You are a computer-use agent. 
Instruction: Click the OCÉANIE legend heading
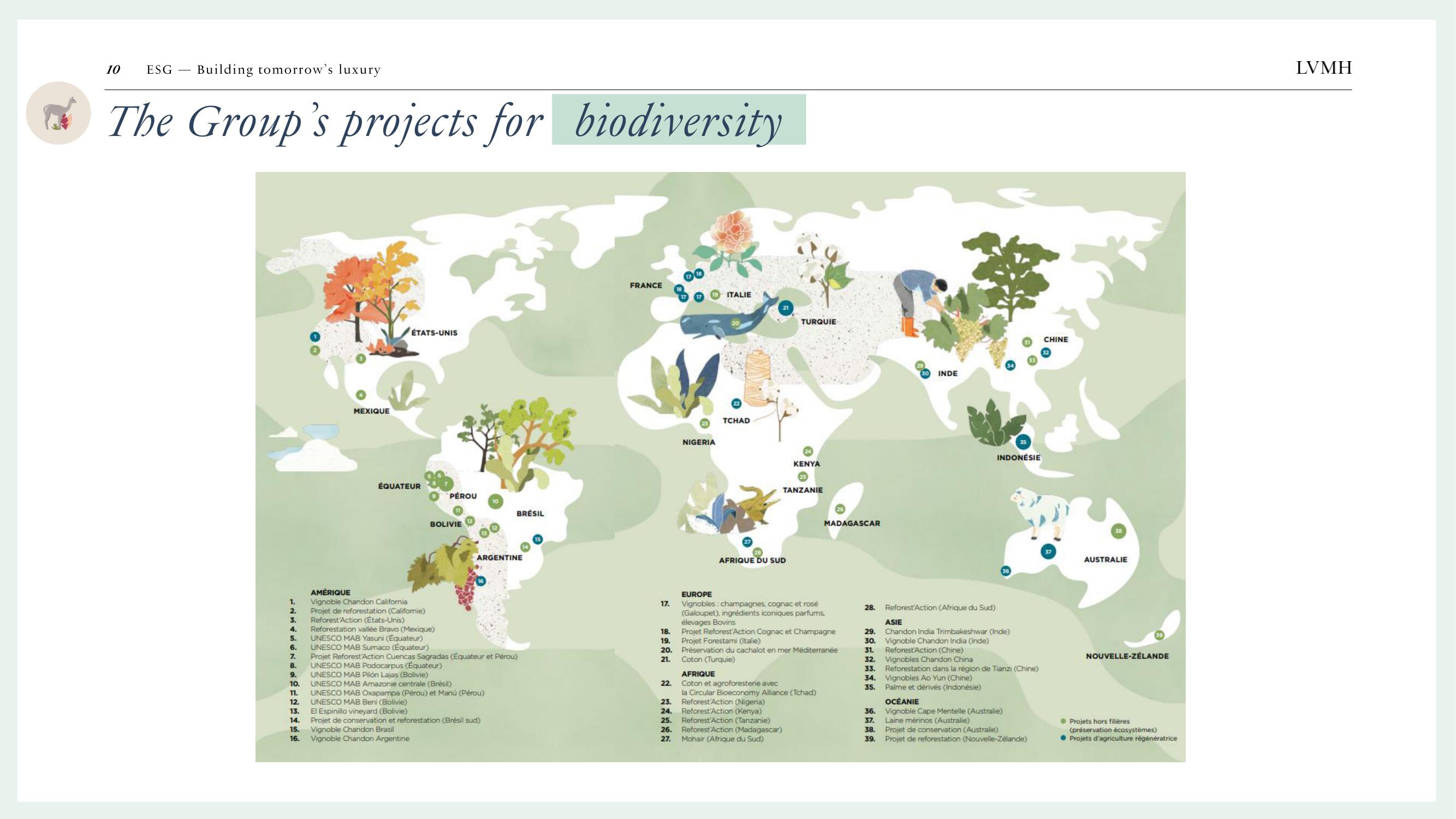pos(901,702)
